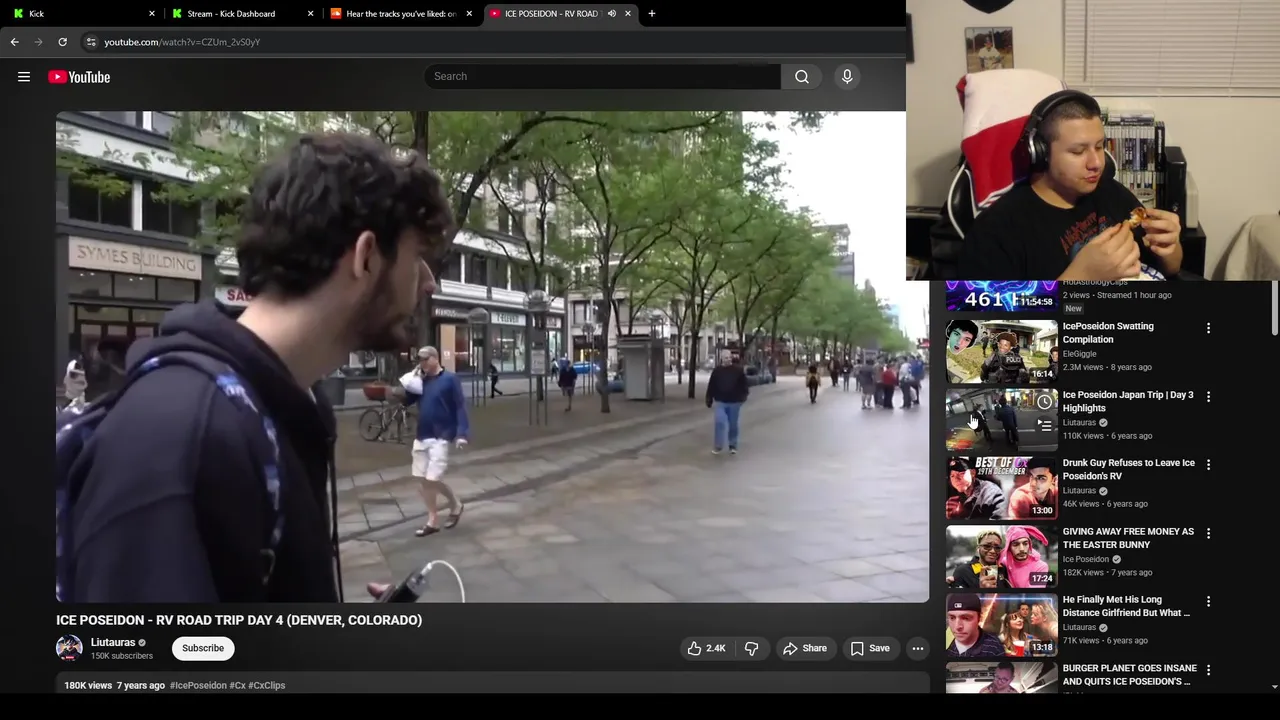This screenshot has height=720, width=1280.
Task: Open GIVING AWAY FREE MONEY Easter Bunny thumbnail
Action: coord(1001,557)
